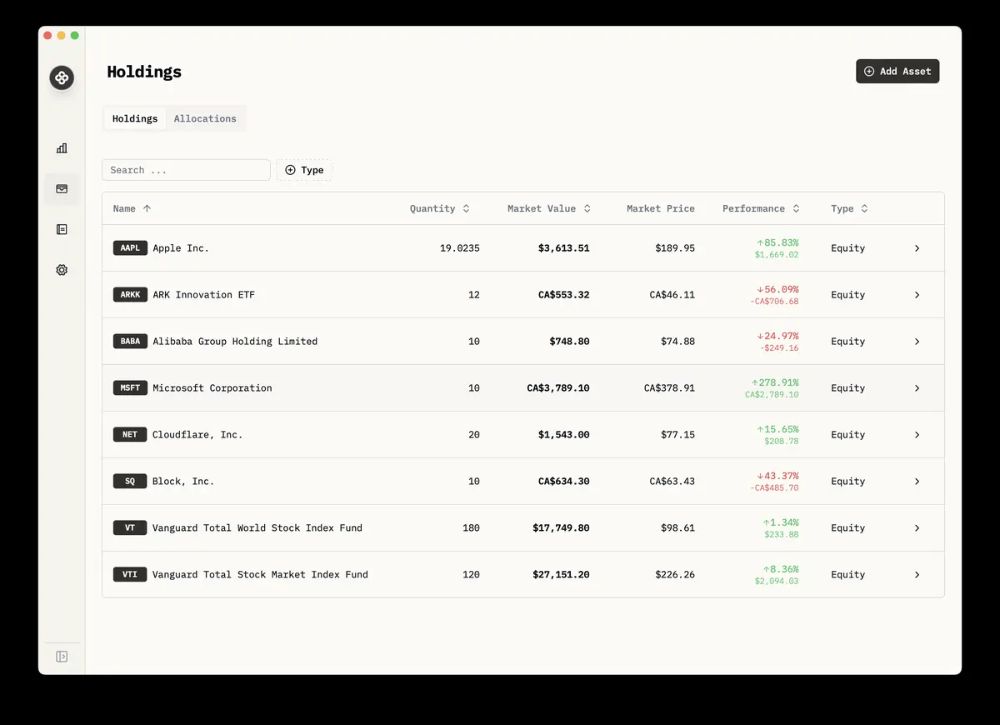Open Alibaba Group Holding Limited entry
This screenshot has width=1000, height=725.
coord(235,342)
